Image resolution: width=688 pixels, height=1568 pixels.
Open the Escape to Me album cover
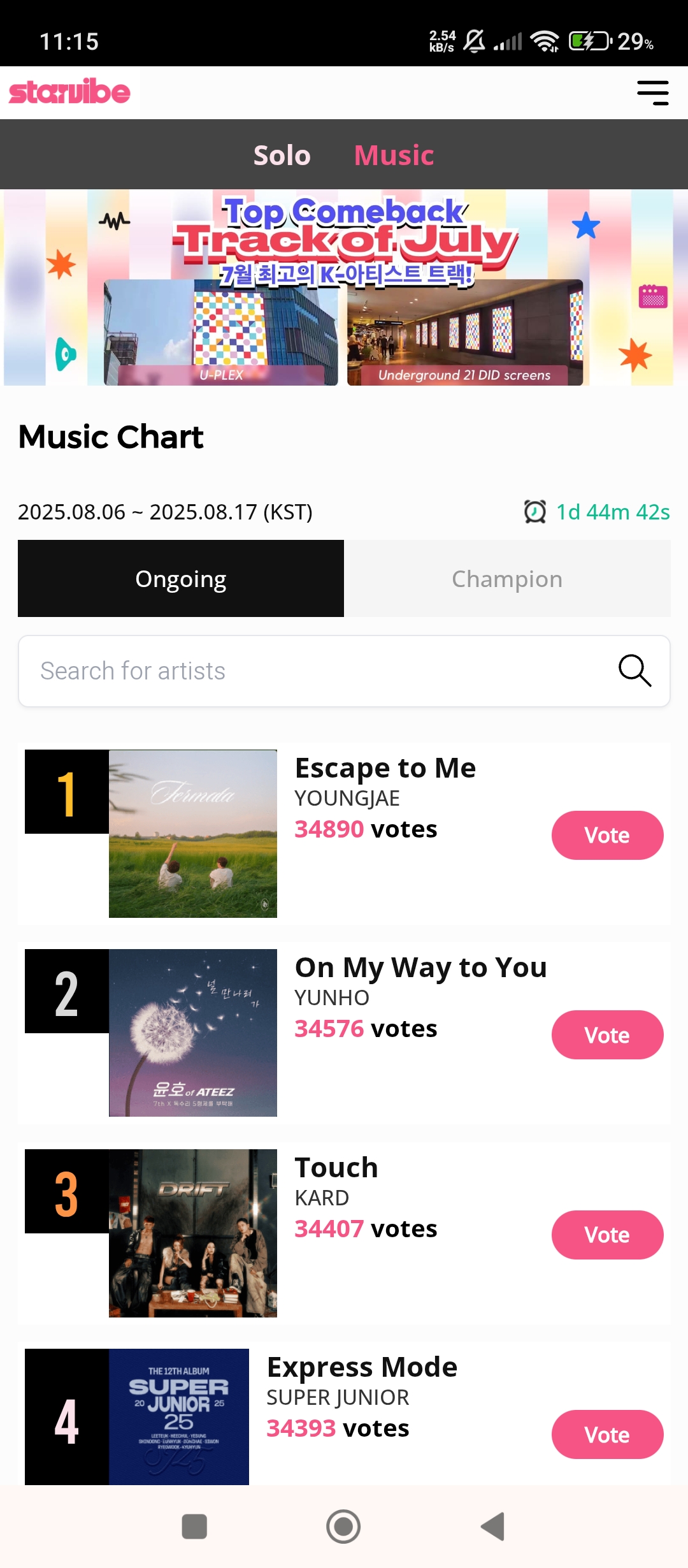pos(193,834)
